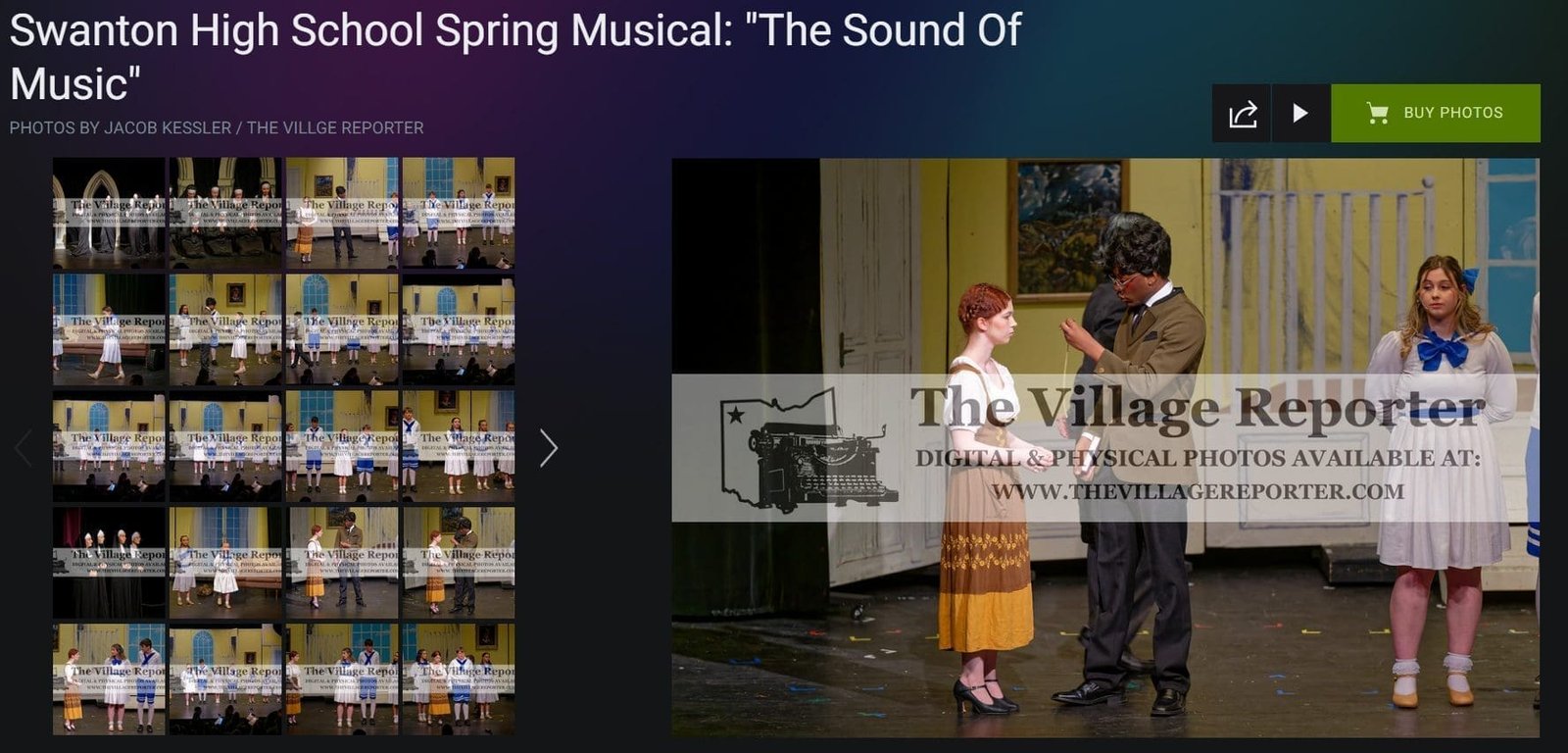
Task: Select first thumbnail in second row
Action: (x=109, y=329)
